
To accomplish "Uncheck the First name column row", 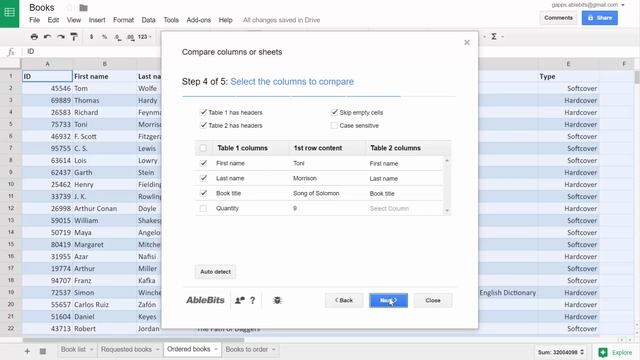I will (x=203, y=163).
